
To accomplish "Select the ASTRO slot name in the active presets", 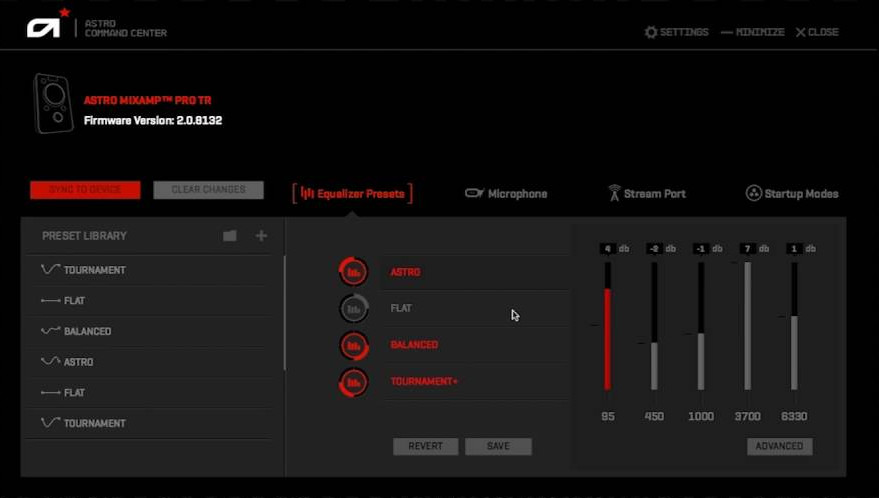I will click(405, 272).
